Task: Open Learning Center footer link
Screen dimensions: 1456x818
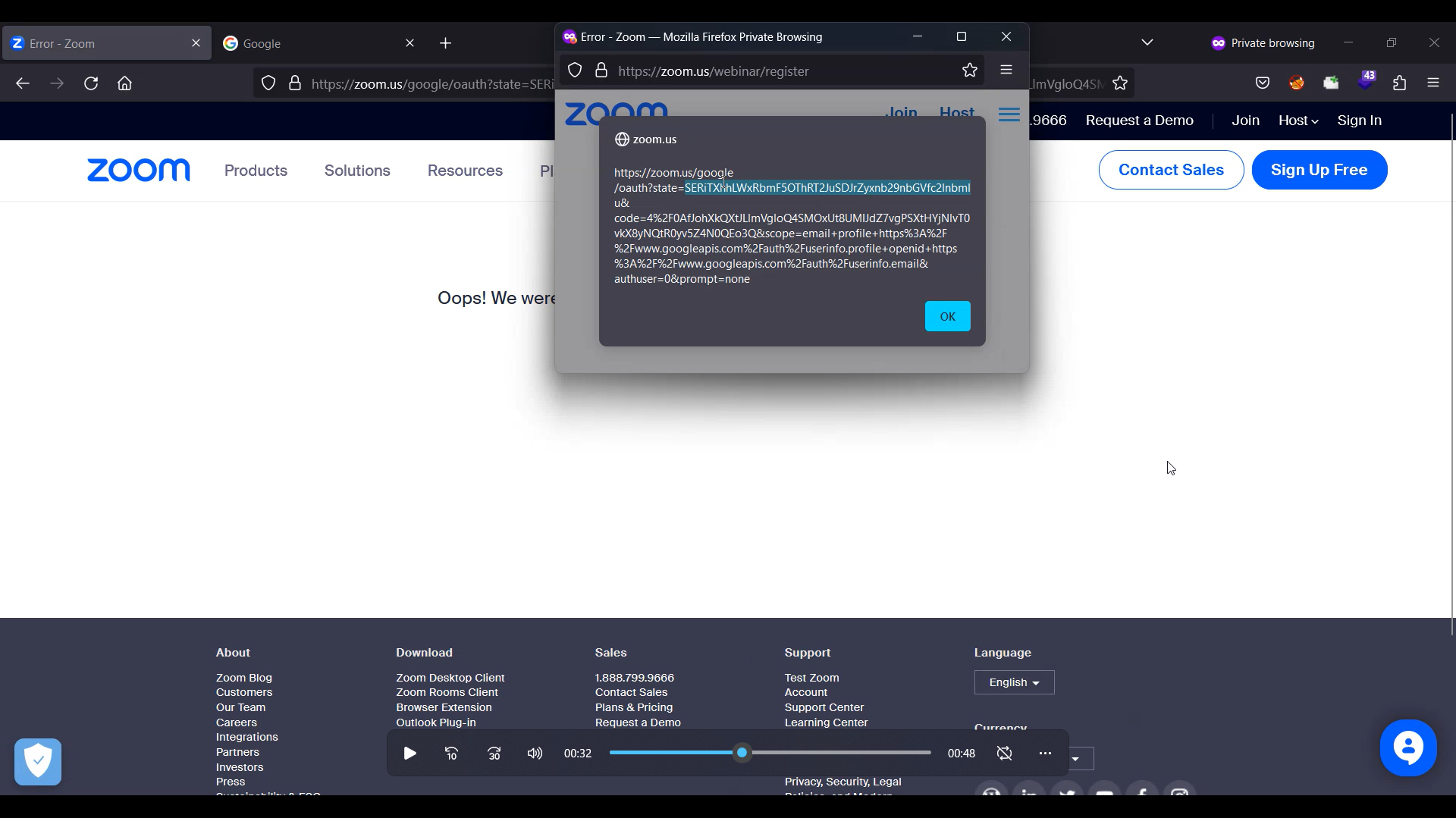Action: (x=826, y=722)
